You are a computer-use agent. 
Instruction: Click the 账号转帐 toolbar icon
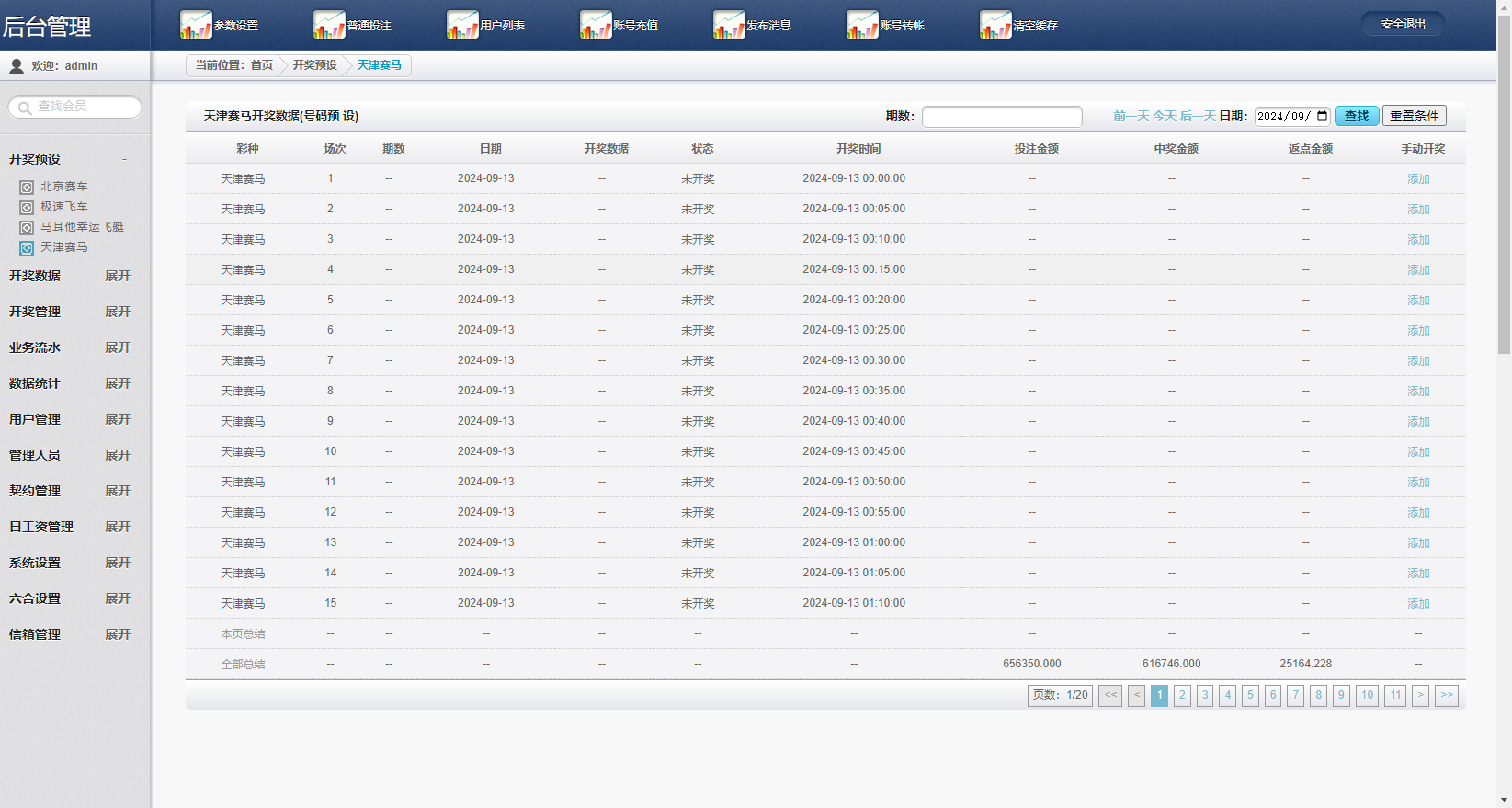coord(862,25)
